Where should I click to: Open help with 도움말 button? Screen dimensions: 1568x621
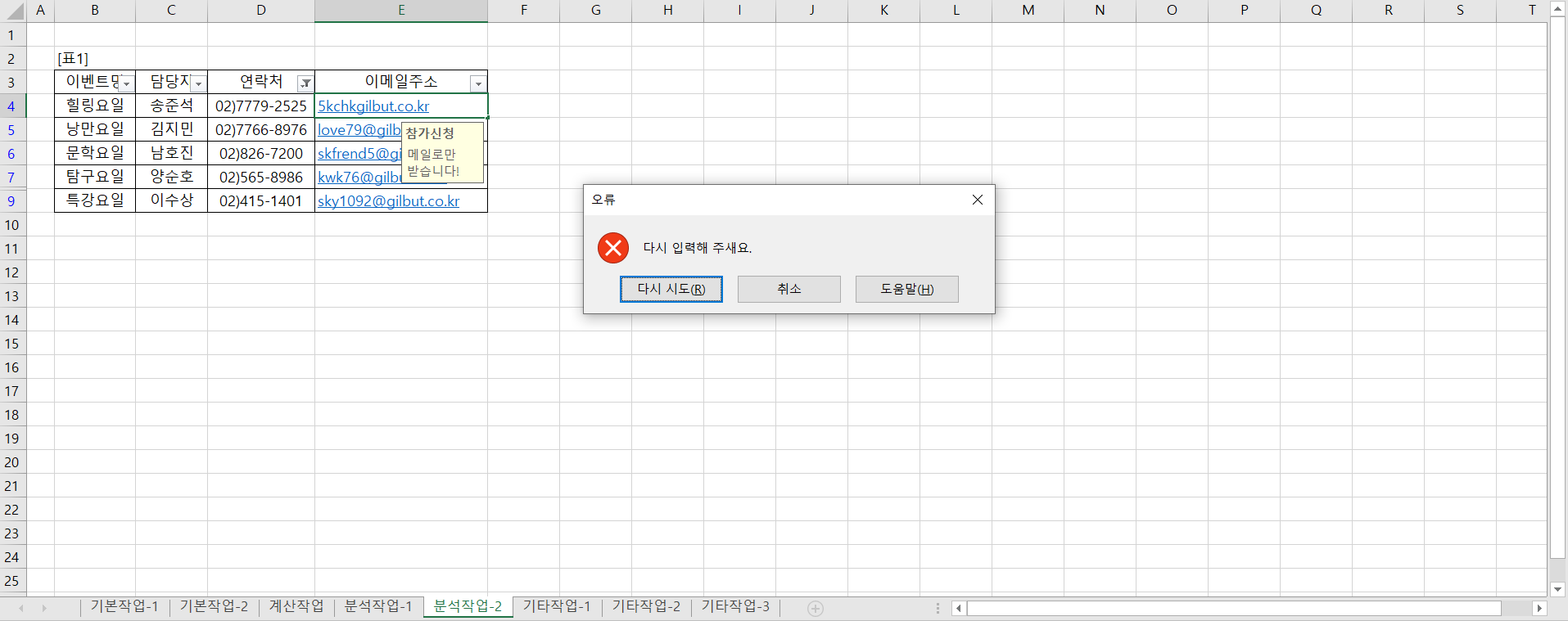(906, 289)
